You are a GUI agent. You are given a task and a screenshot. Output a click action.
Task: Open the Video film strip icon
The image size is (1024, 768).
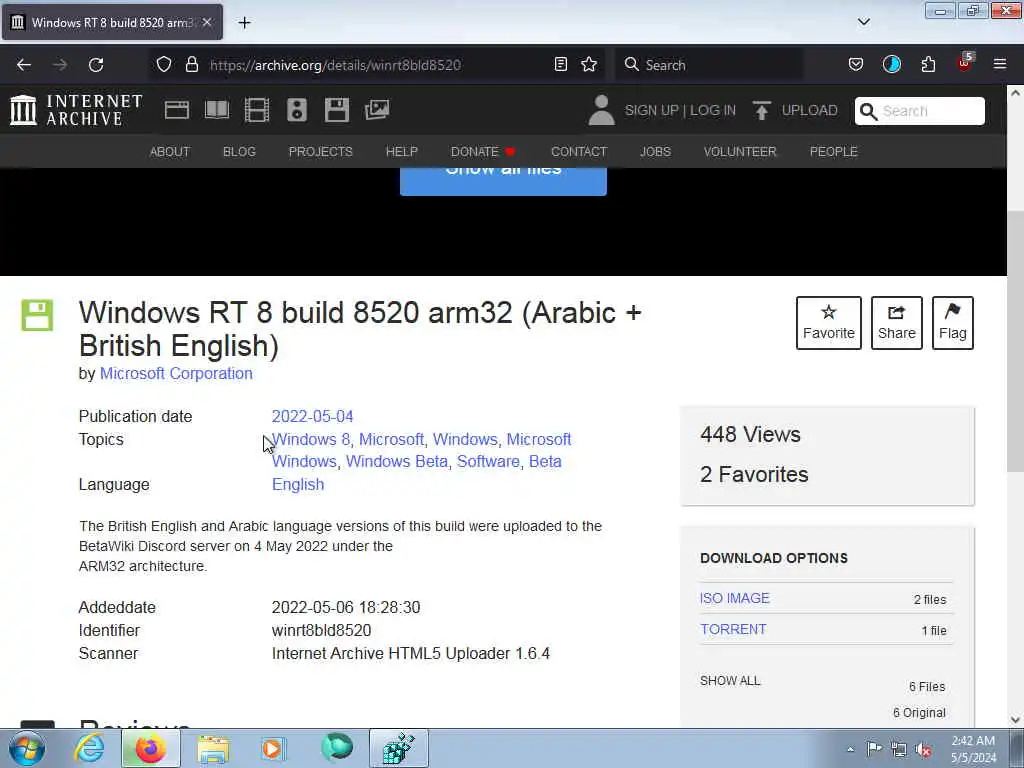pyautogui.click(x=257, y=110)
